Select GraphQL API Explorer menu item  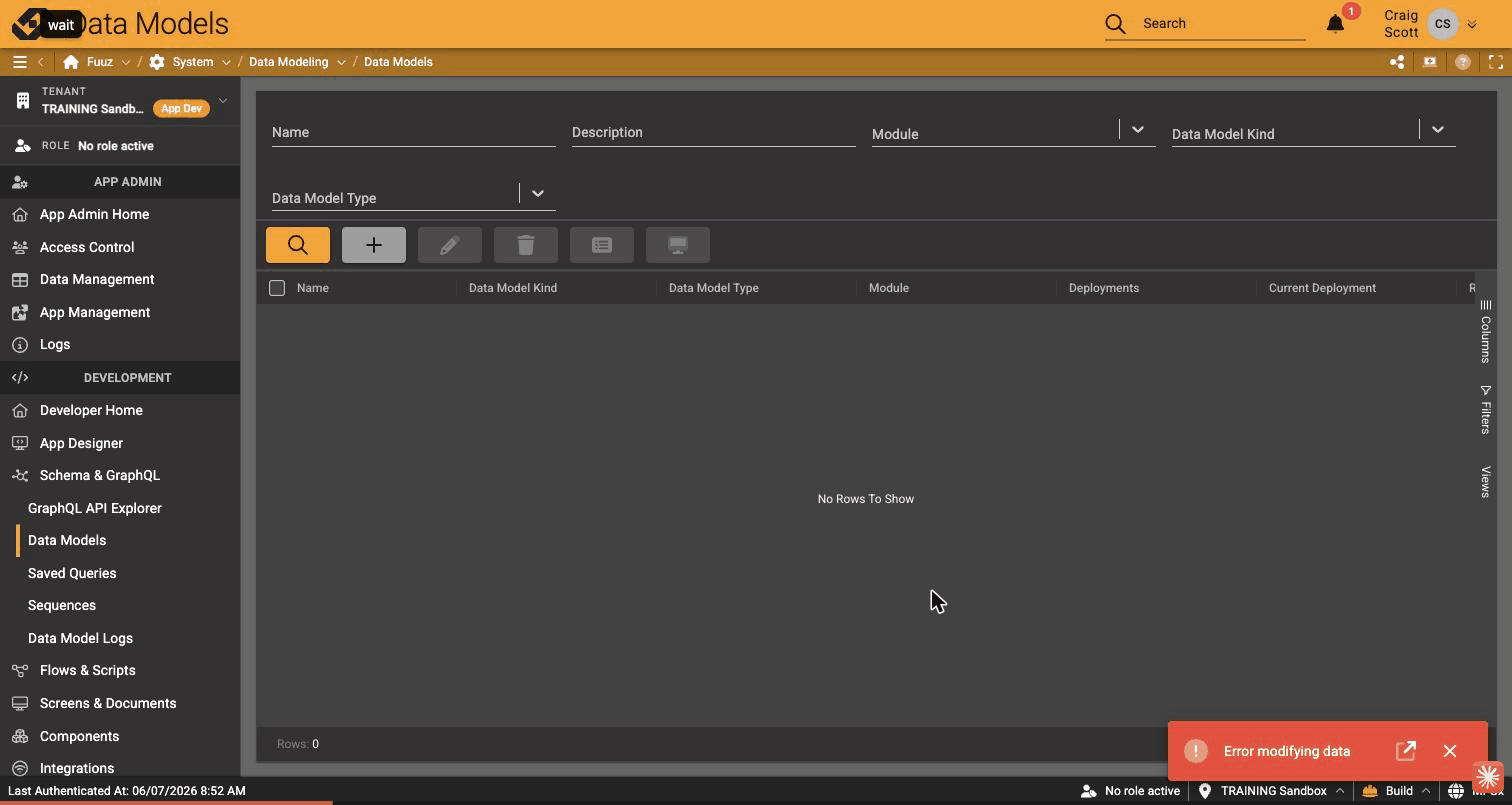point(95,508)
